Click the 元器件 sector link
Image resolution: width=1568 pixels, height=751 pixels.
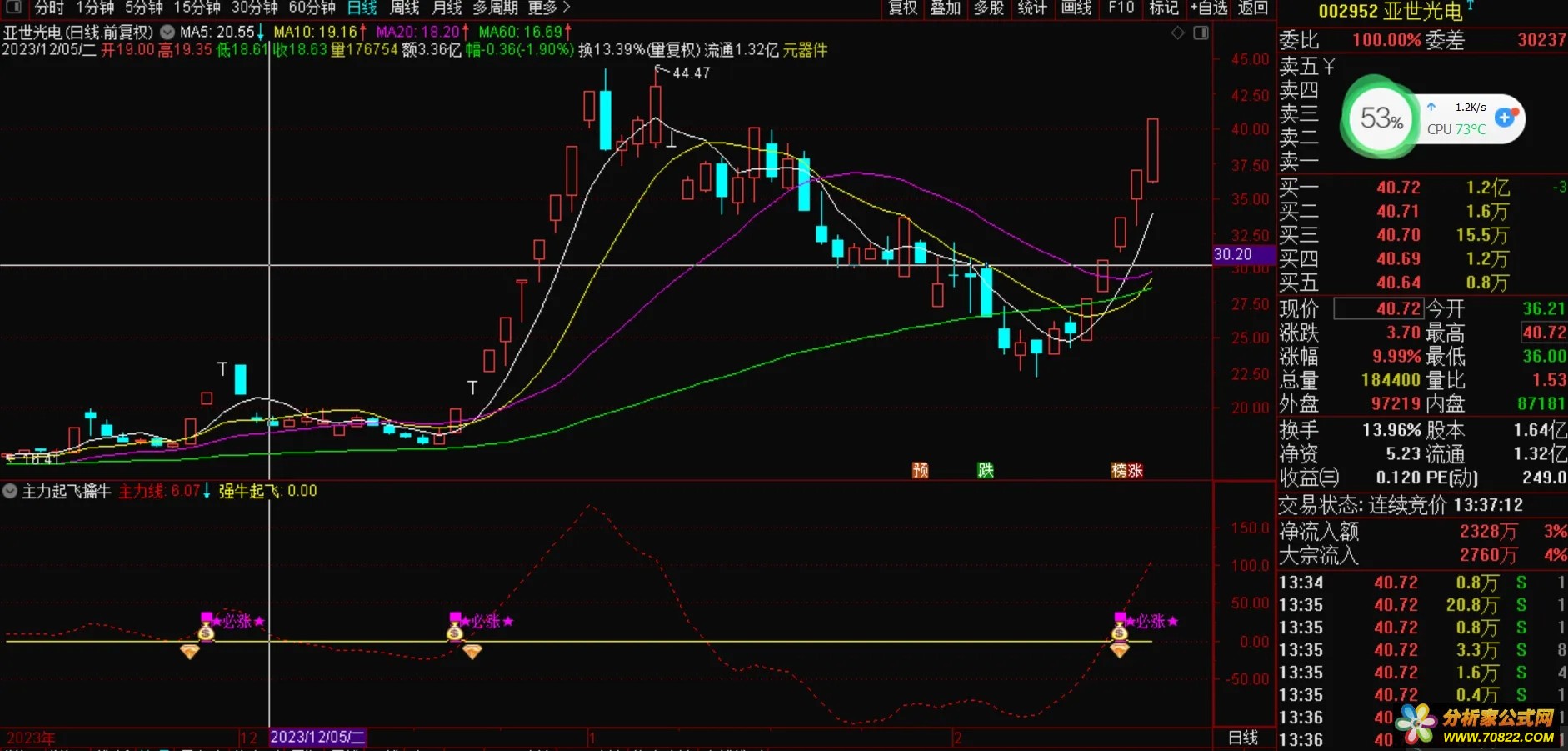click(x=805, y=50)
